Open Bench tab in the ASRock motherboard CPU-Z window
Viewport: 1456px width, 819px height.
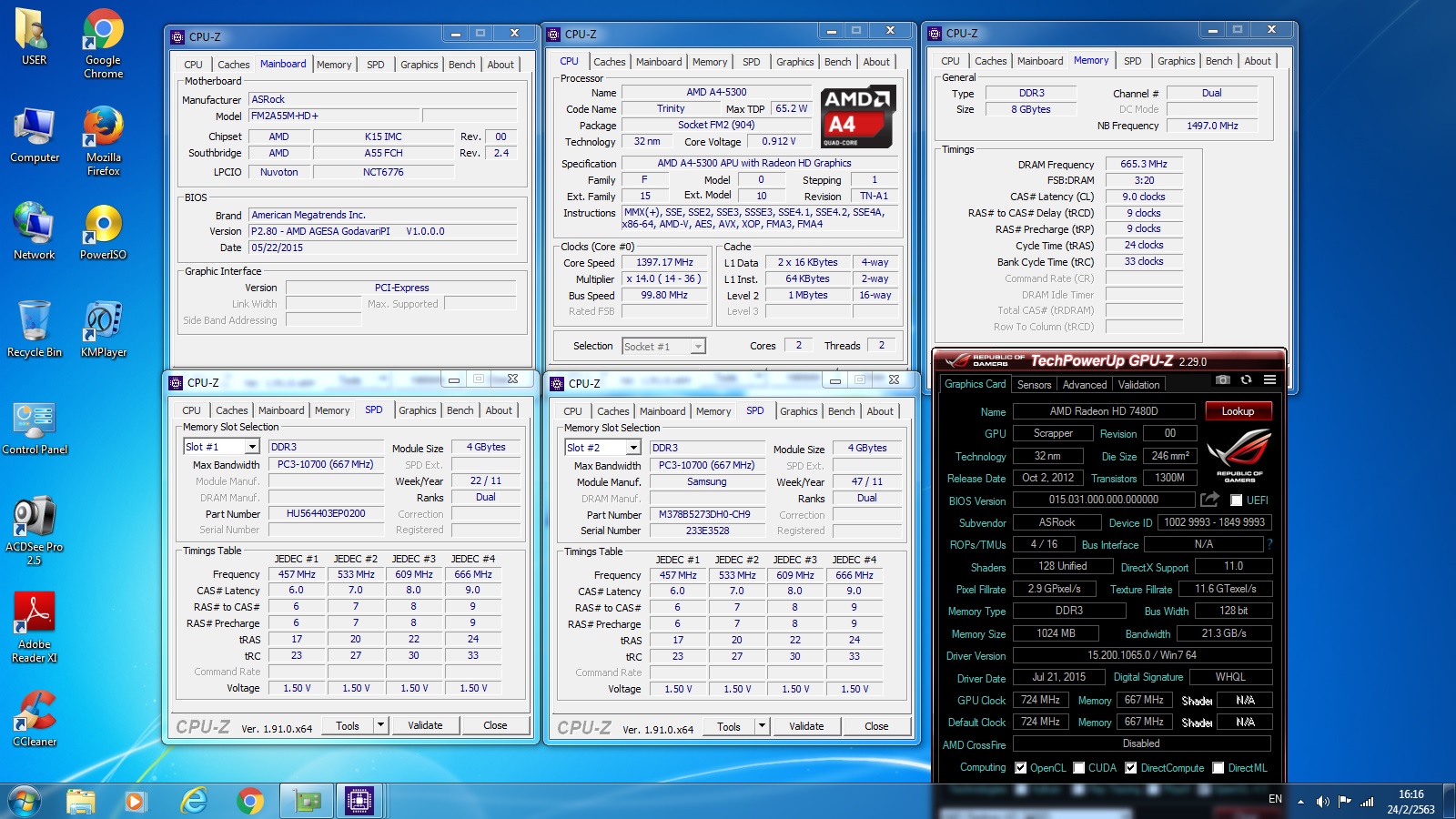tap(461, 65)
